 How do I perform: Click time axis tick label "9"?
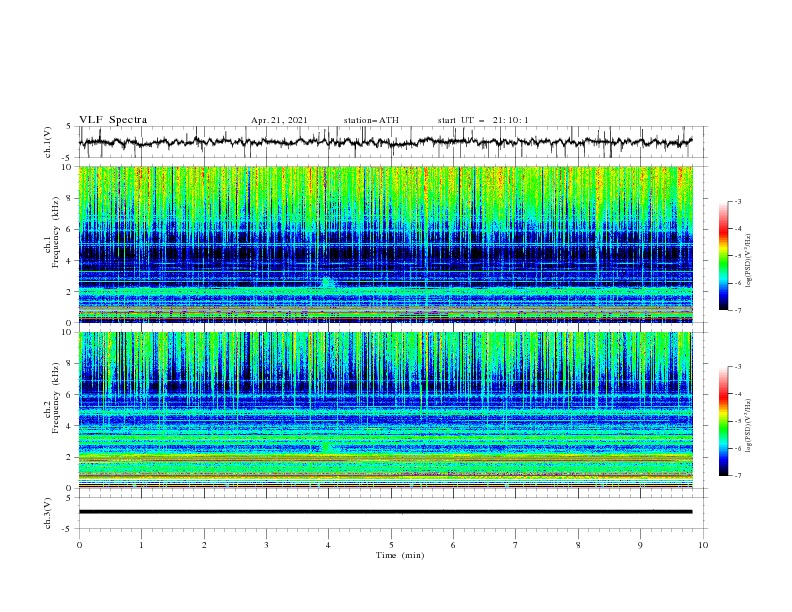(x=640, y=545)
